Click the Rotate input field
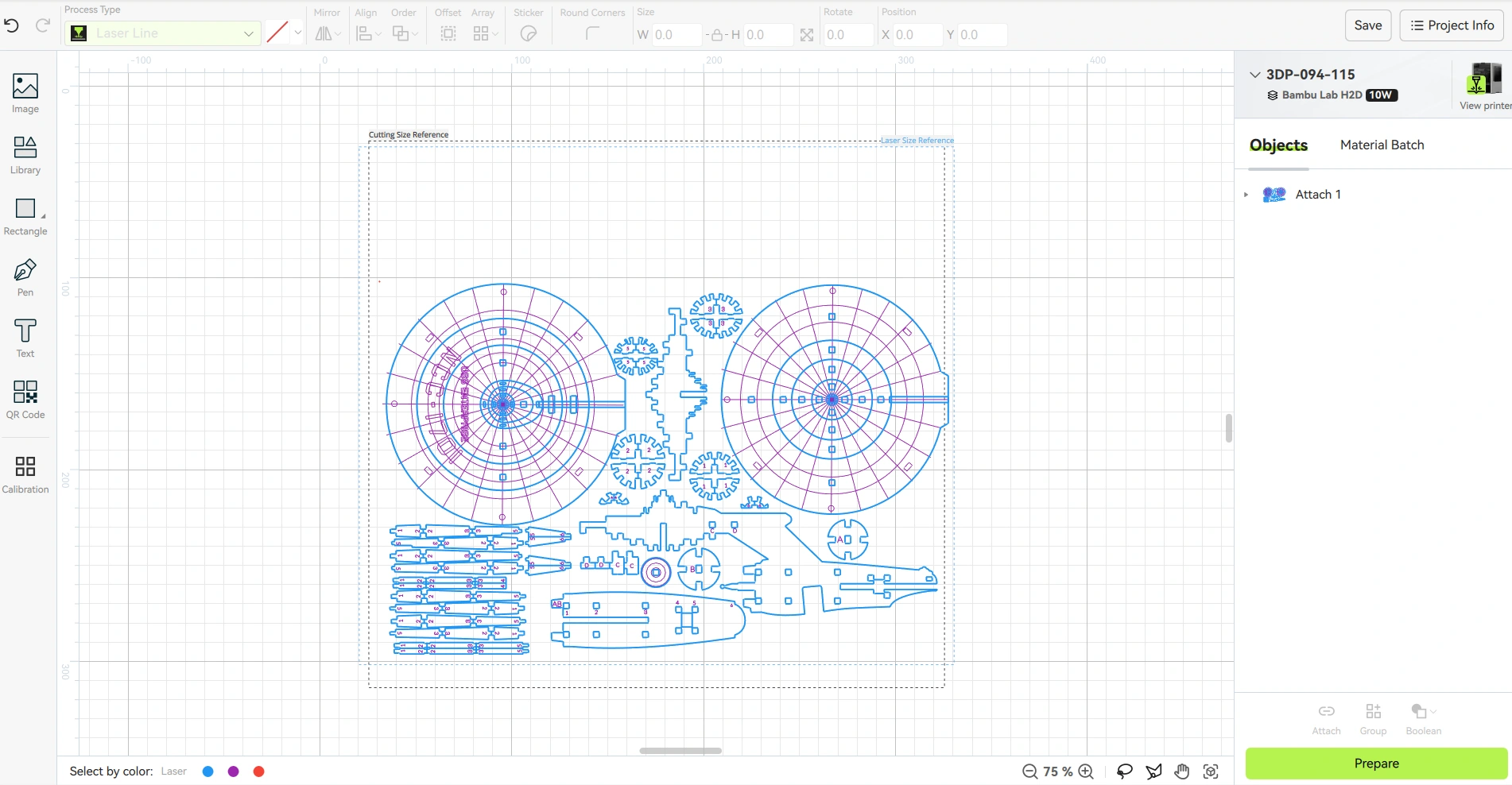The height and width of the screenshot is (785, 1512). pyautogui.click(x=848, y=35)
